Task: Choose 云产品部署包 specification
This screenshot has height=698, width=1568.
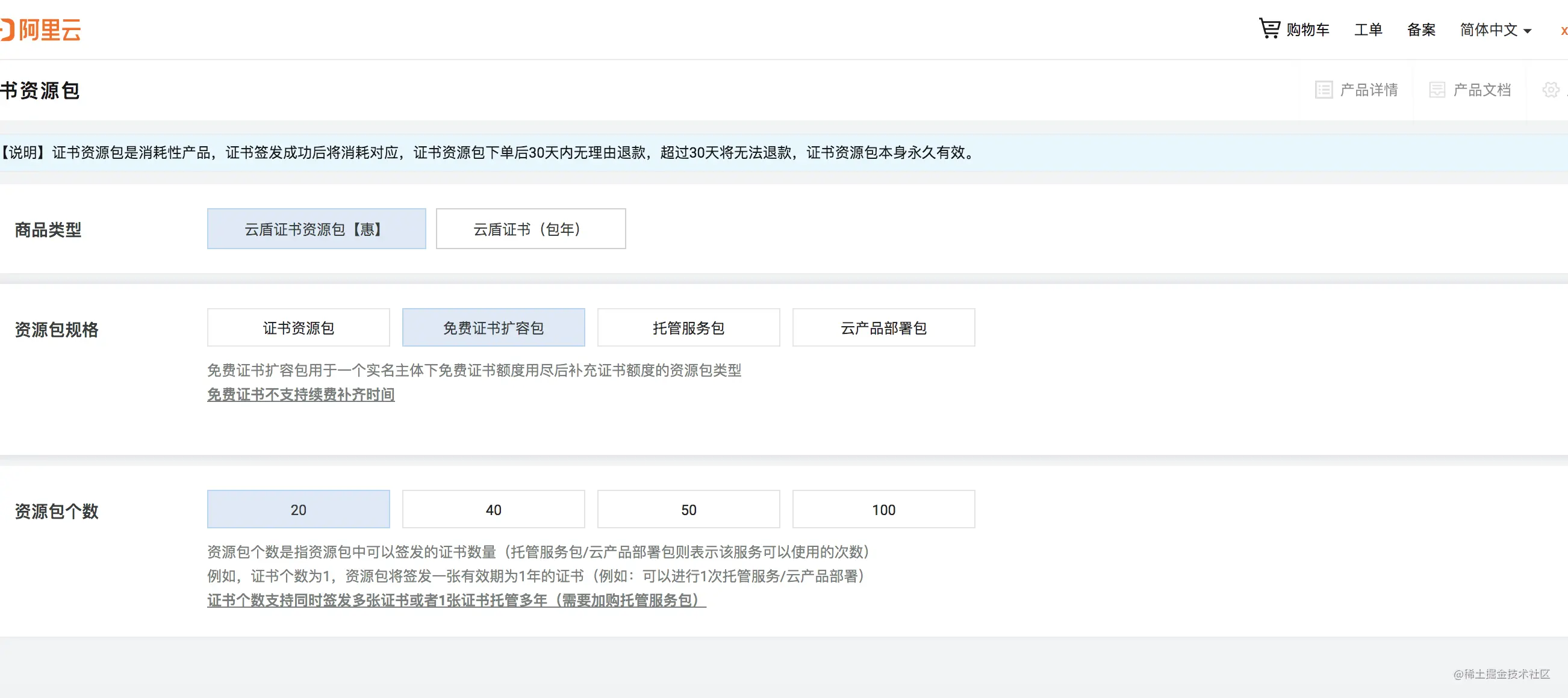Action: pyautogui.click(x=883, y=328)
